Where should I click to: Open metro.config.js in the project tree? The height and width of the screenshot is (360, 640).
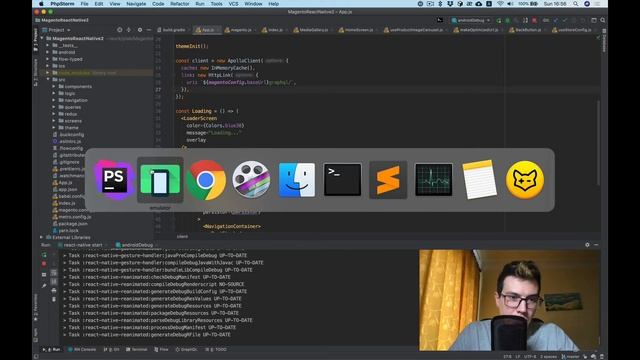tap(72, 217)
